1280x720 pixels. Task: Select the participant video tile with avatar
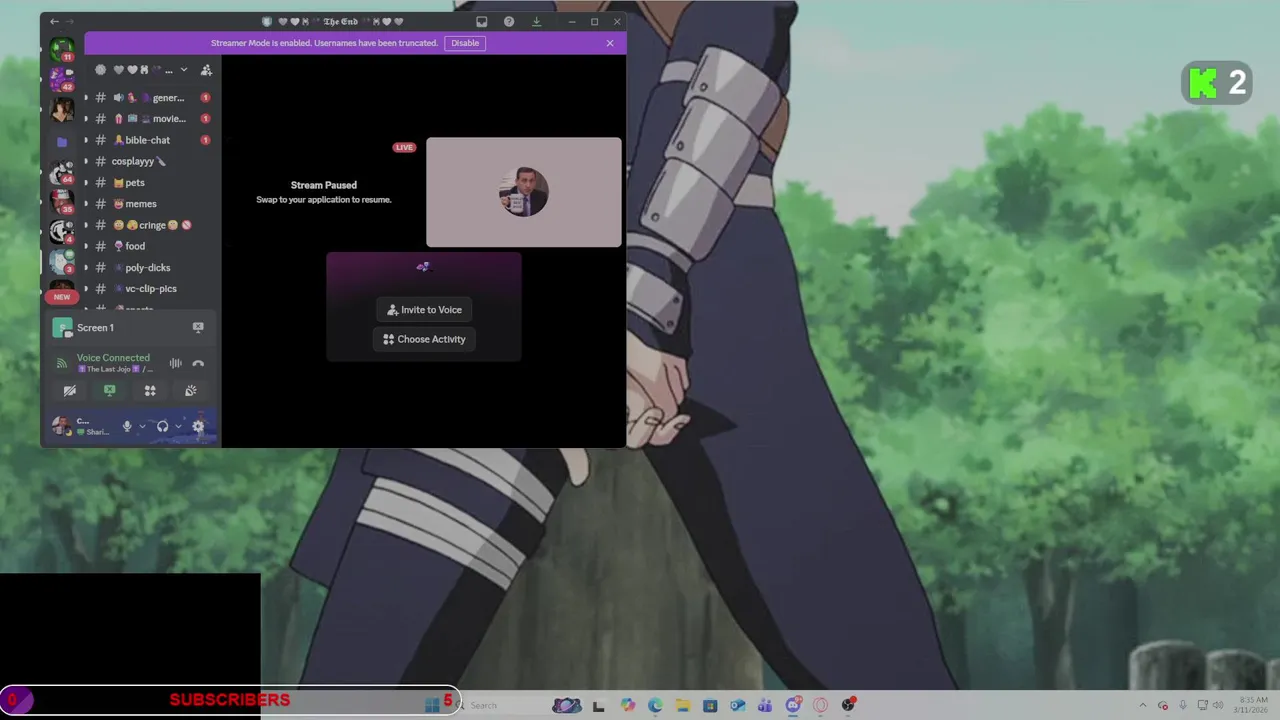[524, 192]
